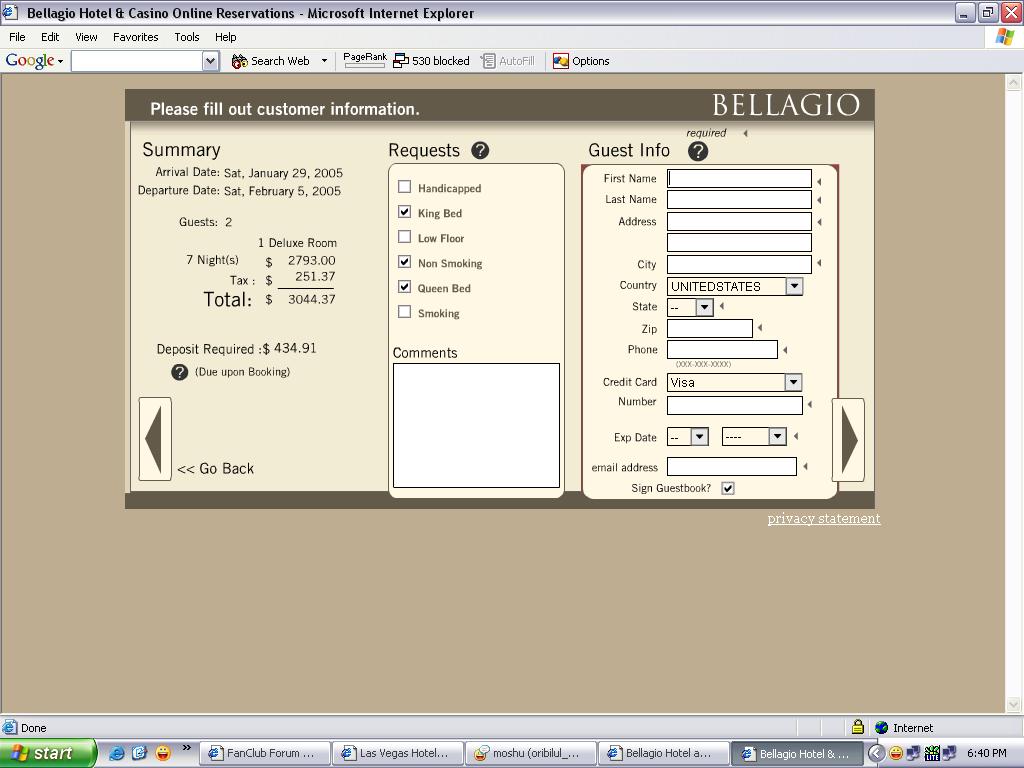This screenshot has width=1024, height=768.
Task: Click the Internet Explorer quick launch icon
Action: click(x=116, y=753)
